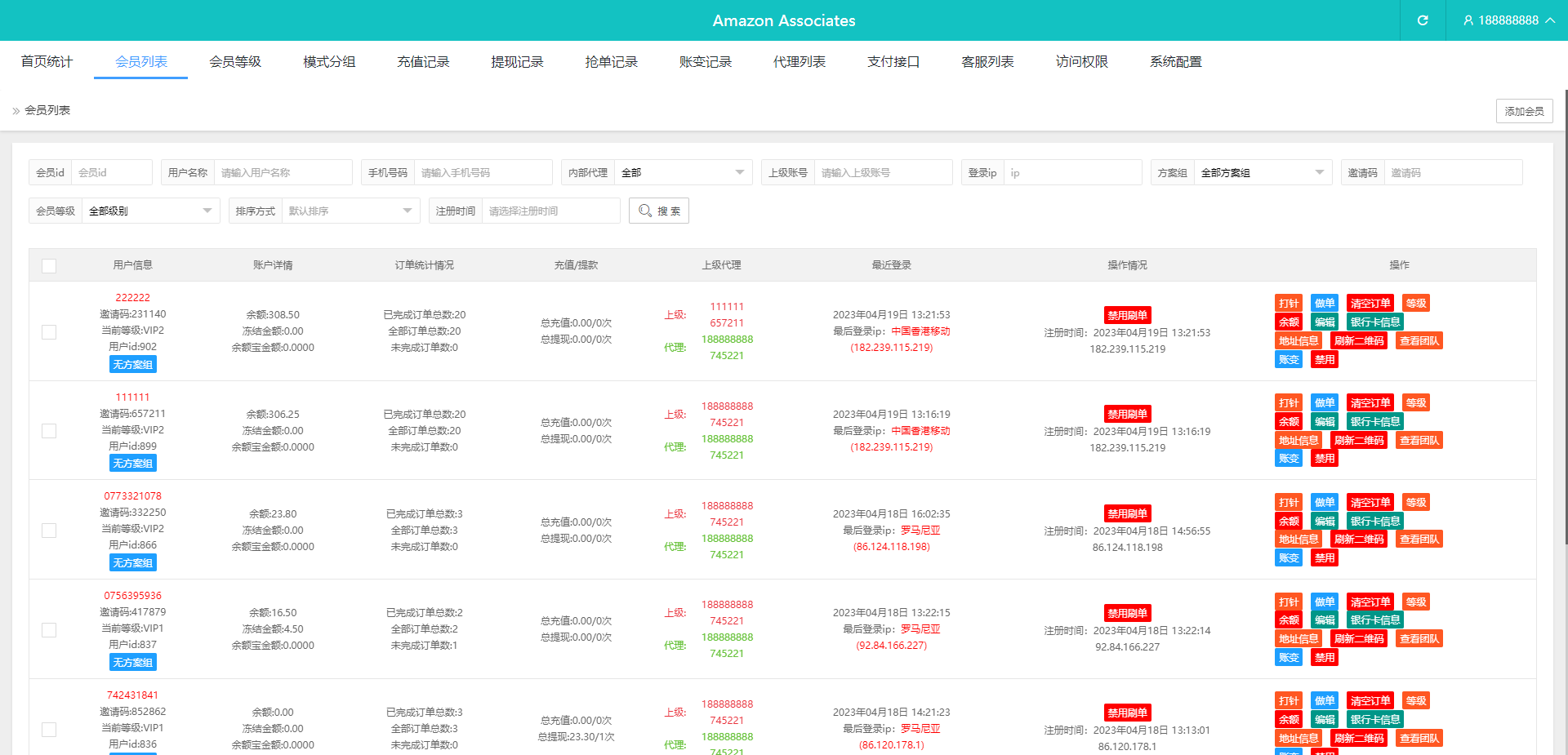
Task: Check the row checkbox for user 0773321078
Action: click(49, 531)
